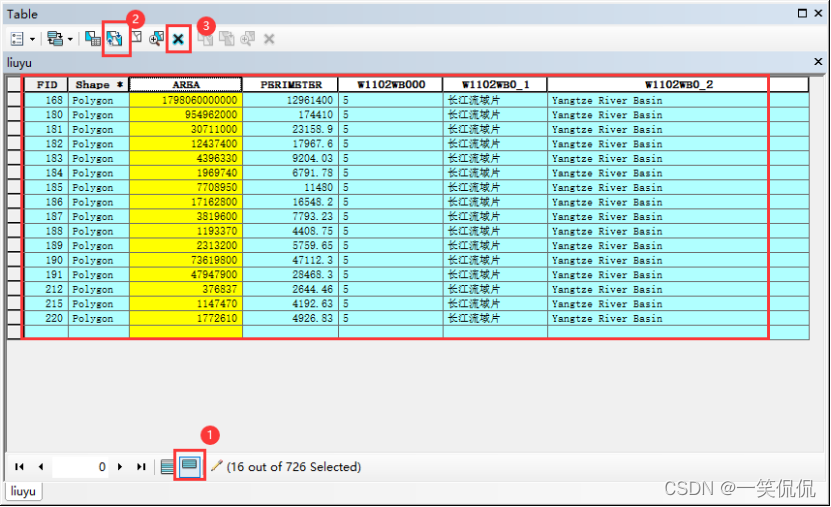Click 长江流域片 cell in FID 182 row
Image resolution: width=831 pixels, height=507 pixels.
point(495,144)
